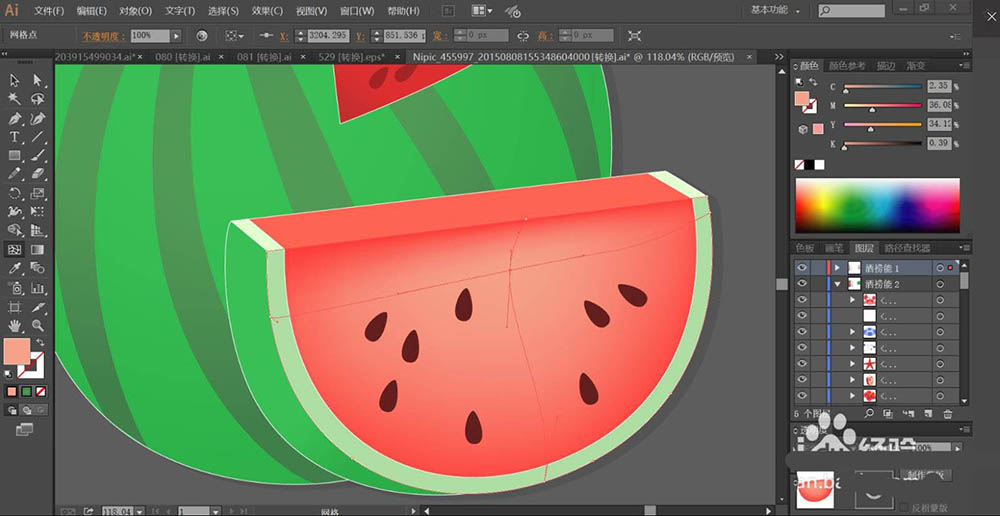Click the Direct Selection tool
The width and height of the screenshot is (1000, 516).
pyautogui.click(x=37, y=80)
